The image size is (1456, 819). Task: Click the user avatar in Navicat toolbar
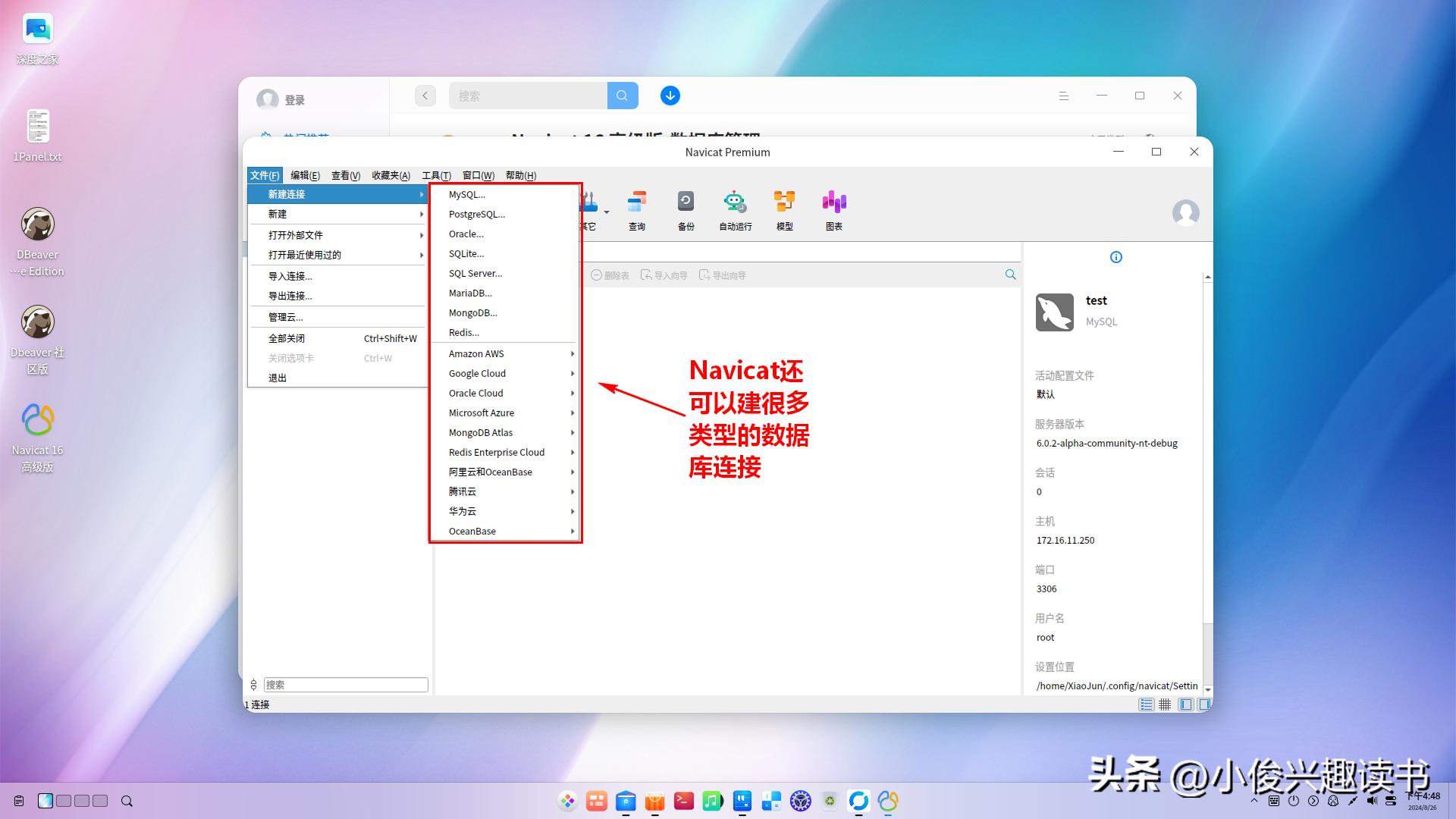tap(1185, 213)
